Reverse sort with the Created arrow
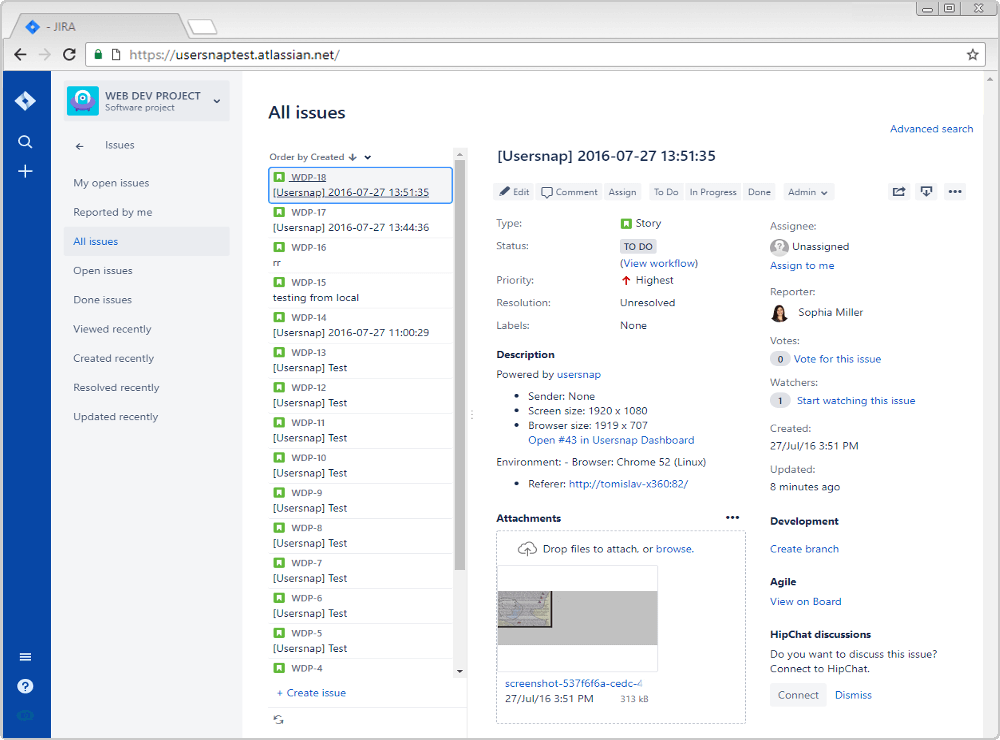1000x740 pixels. pyautogui.click(x=352, y=157)
